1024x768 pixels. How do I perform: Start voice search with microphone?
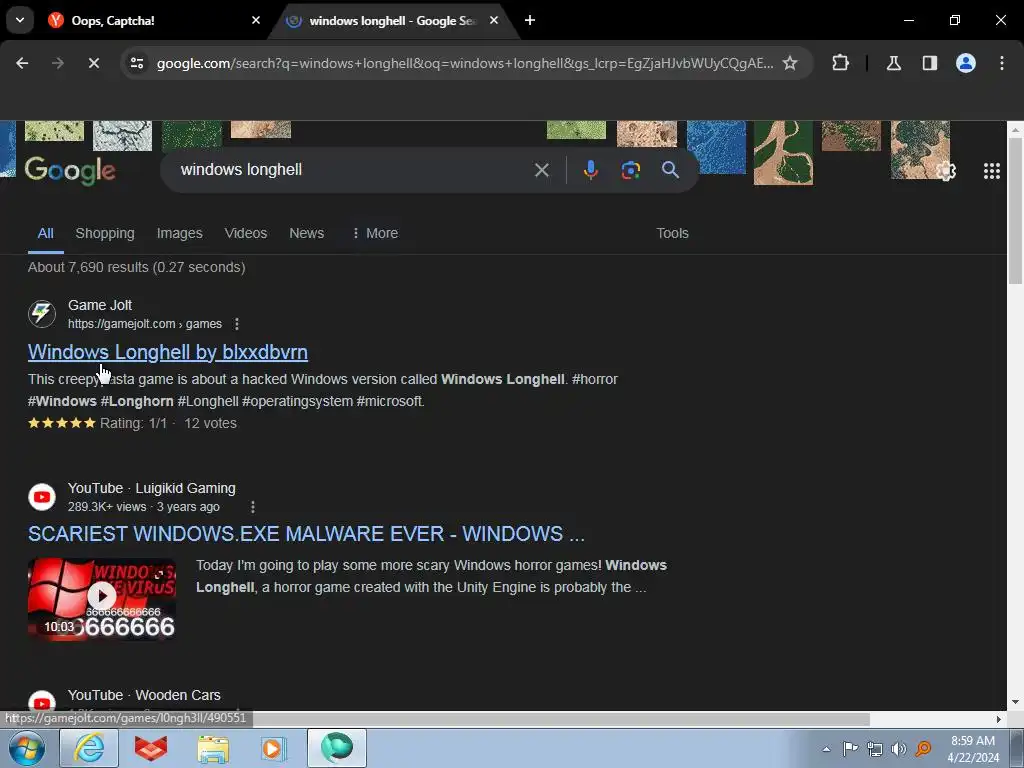coord(590,170)
